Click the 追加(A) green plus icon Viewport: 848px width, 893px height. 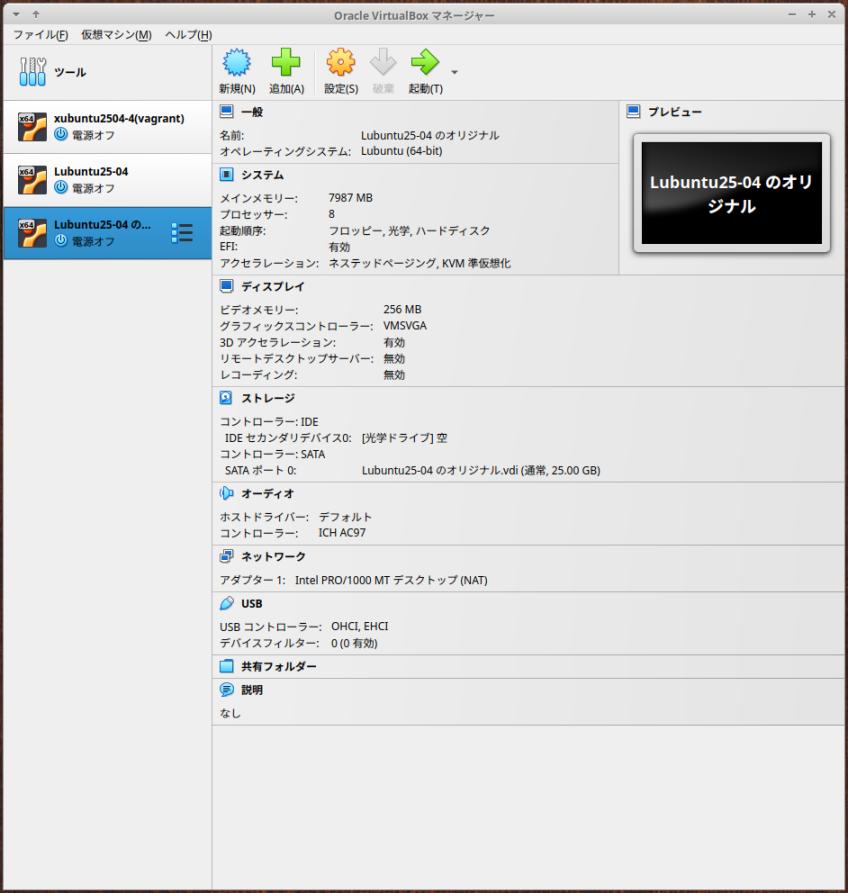click(286, 62)
